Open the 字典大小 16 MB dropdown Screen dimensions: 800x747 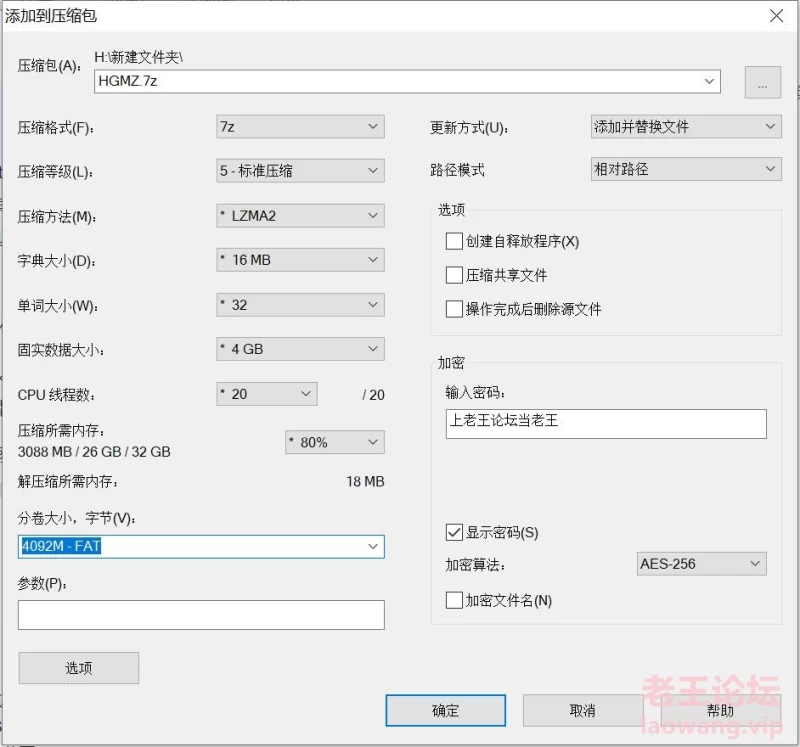[300, 260]
